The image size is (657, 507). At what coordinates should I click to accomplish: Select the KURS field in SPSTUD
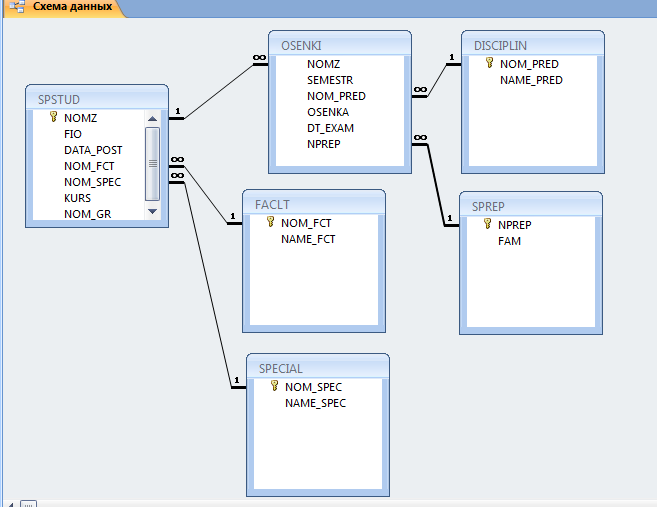77,198
